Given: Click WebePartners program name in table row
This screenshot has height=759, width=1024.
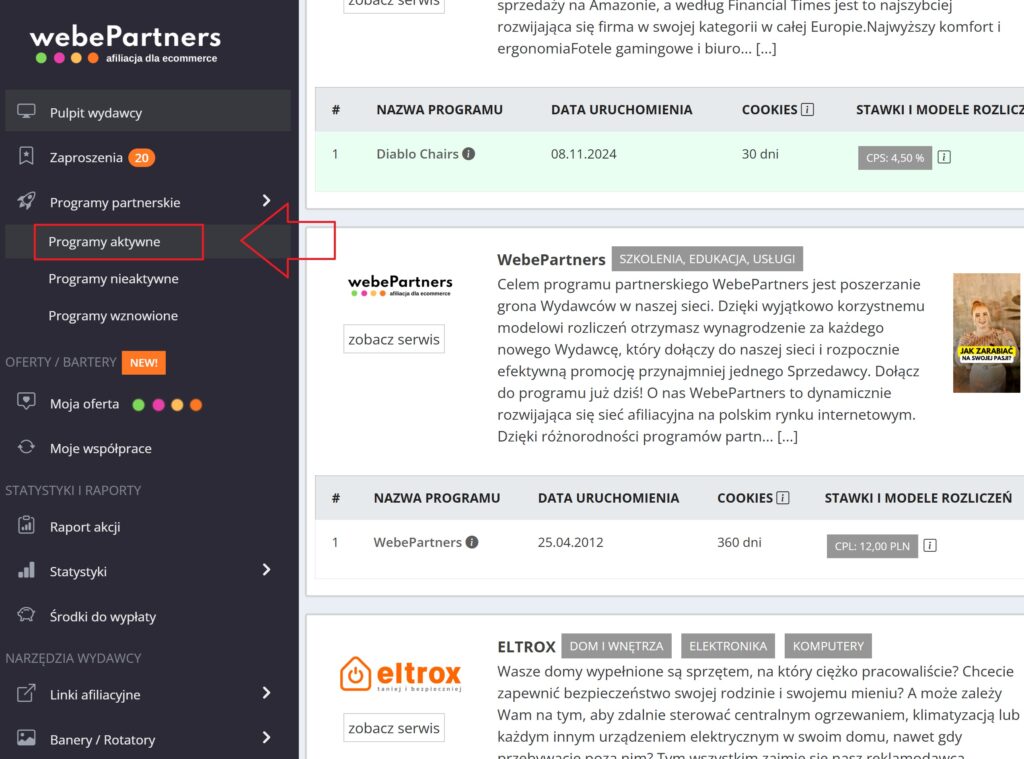Looking at the screenshot, I should (417, 542).
